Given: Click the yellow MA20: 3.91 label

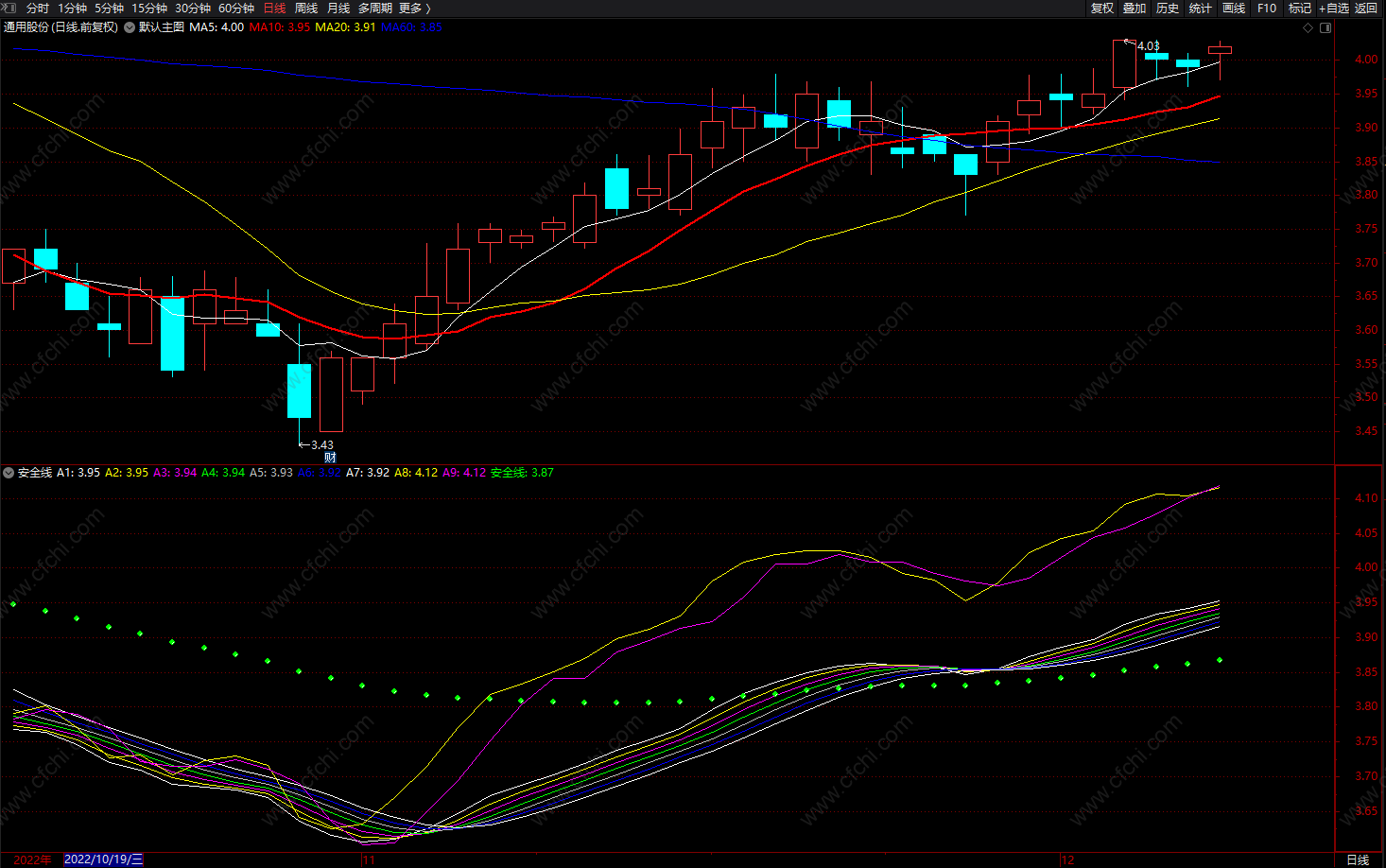Looking at the screenshot, I should (345, 27).
